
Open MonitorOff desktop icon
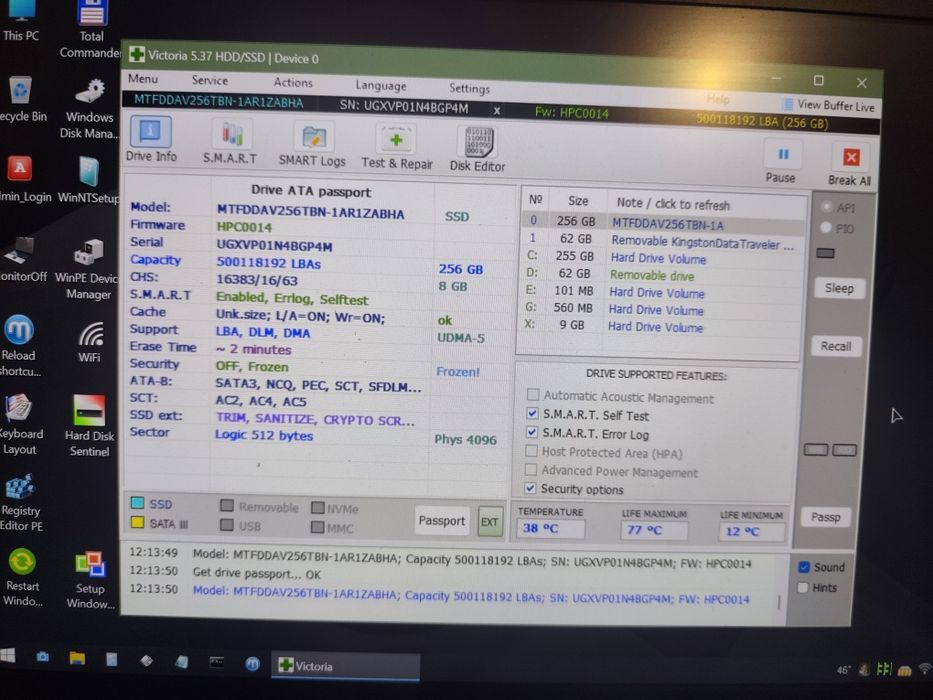coord(21,260)
